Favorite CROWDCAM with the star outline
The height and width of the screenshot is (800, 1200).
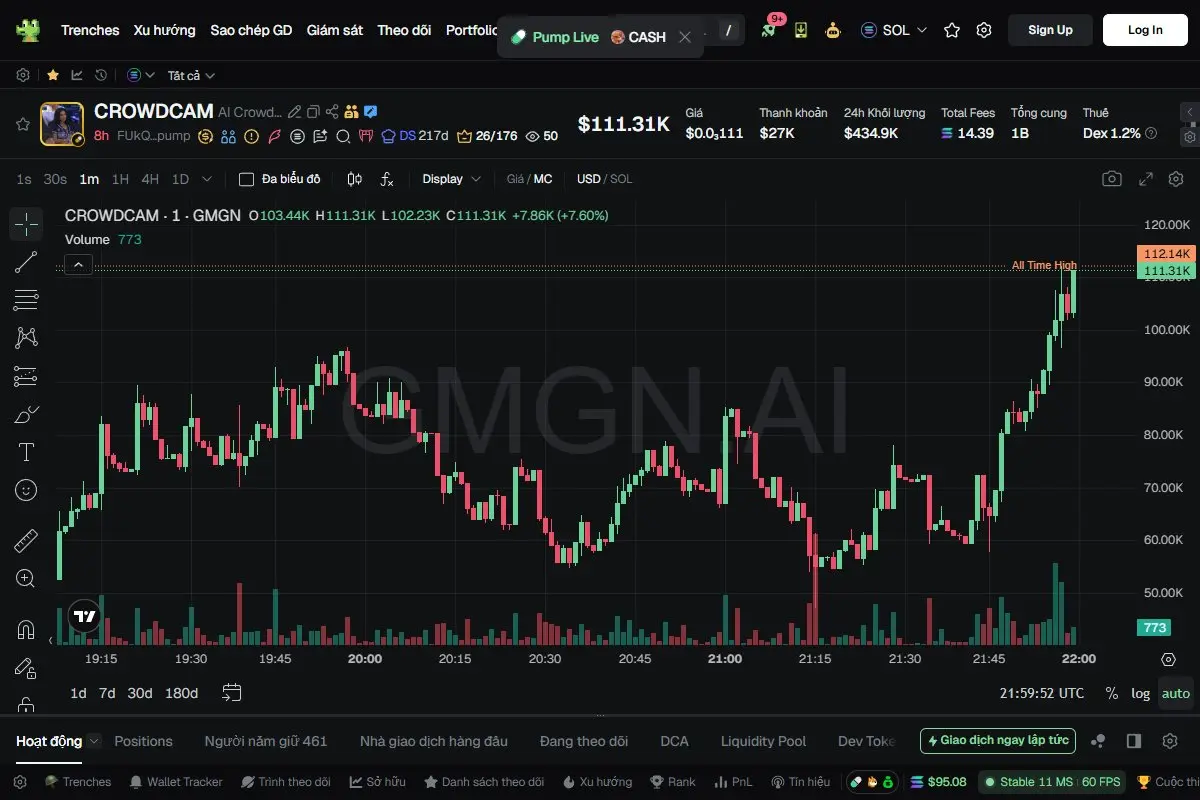pyautogui.click(x=22, y=124)
